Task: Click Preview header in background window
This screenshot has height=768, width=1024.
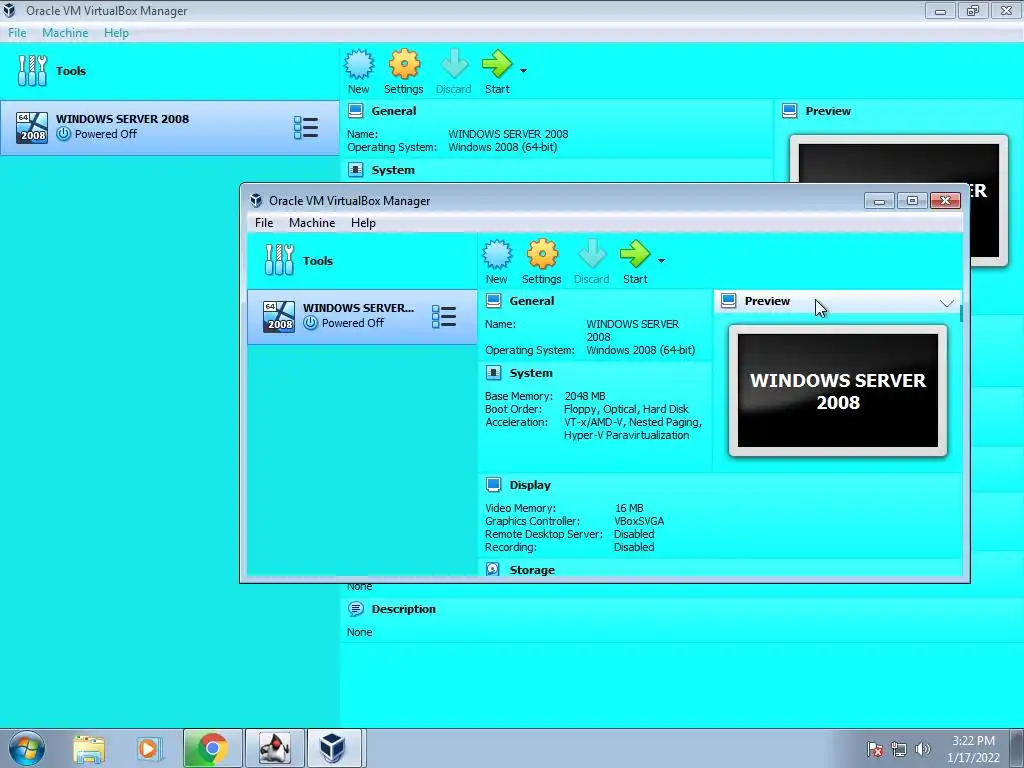Action: click(828, 111)
